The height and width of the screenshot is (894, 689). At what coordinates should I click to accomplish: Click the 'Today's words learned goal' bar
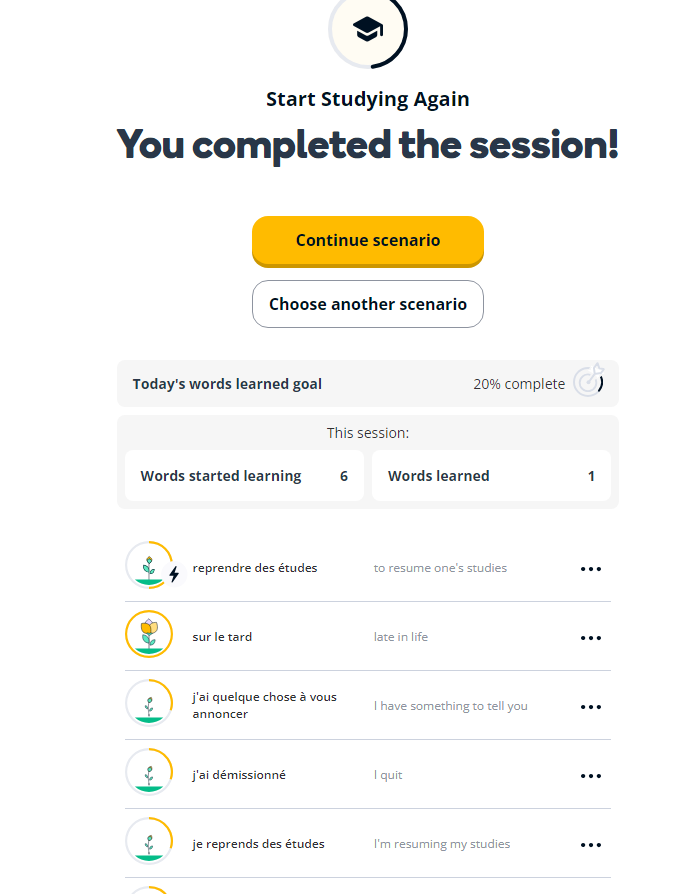[300, 384]
